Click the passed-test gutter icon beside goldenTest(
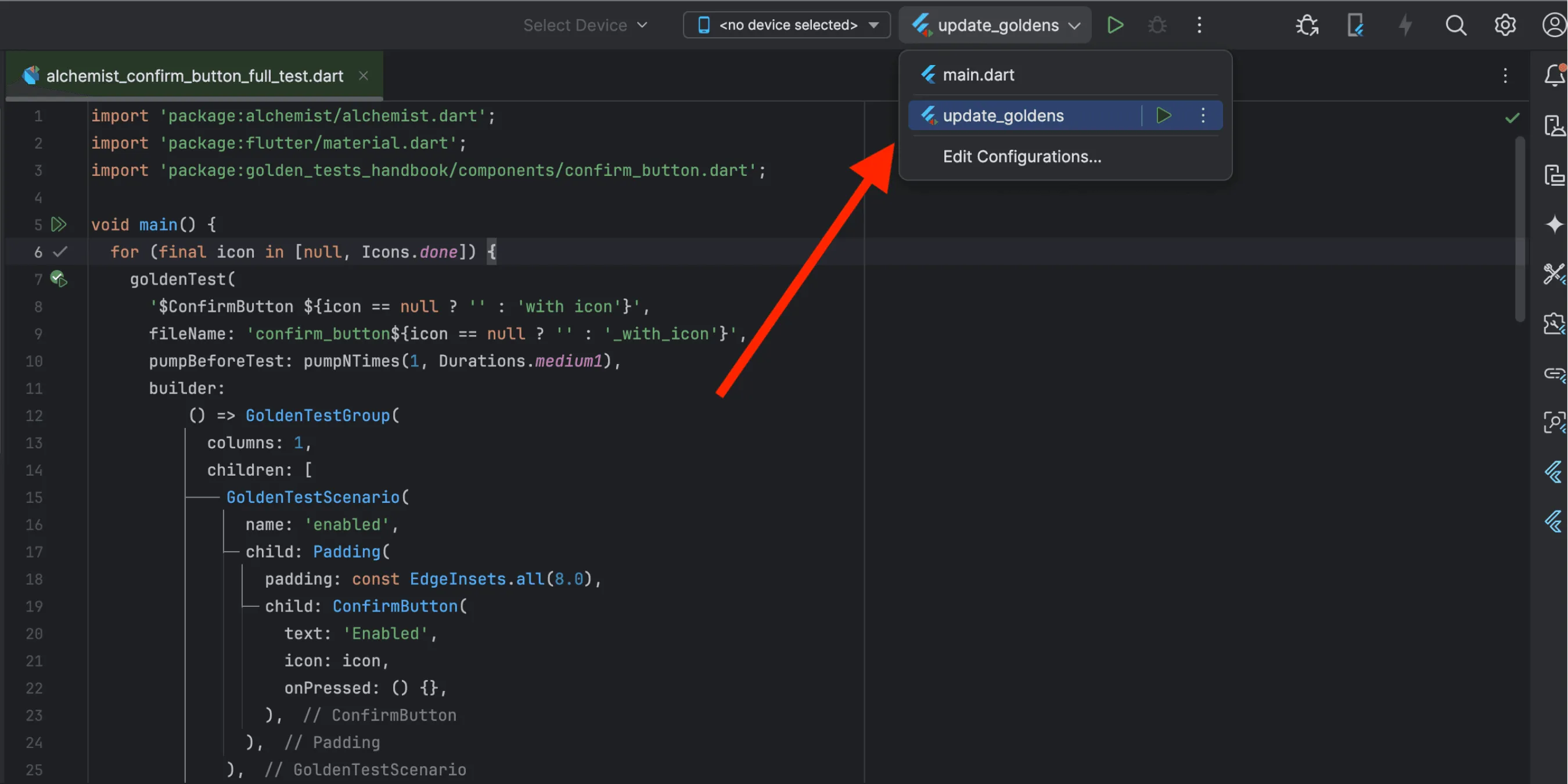1568x784 pixels. pyautogui.click(x=59, y=279)
